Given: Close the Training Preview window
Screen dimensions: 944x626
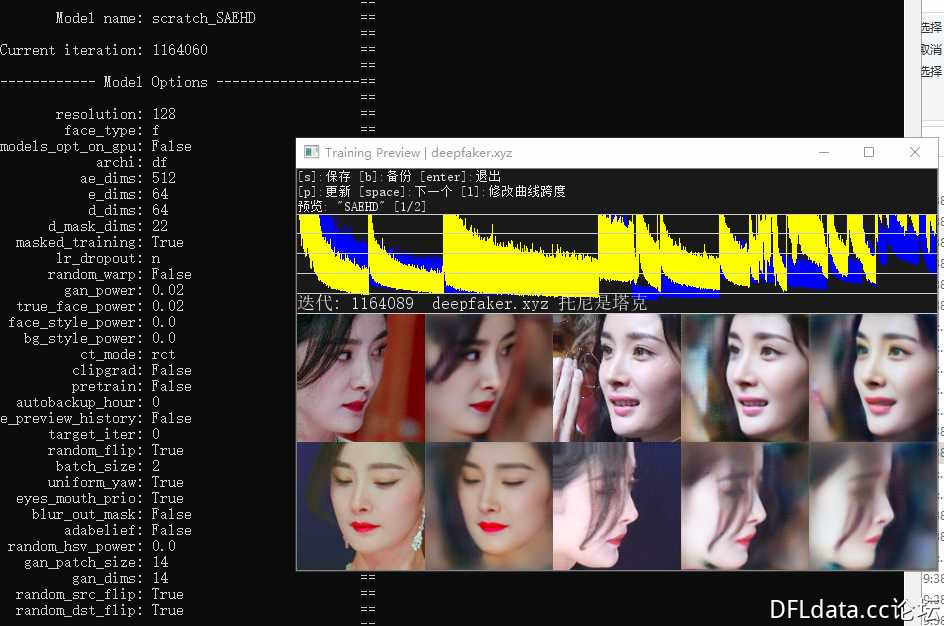Looking at the screenshot, I should click(914, 153).
